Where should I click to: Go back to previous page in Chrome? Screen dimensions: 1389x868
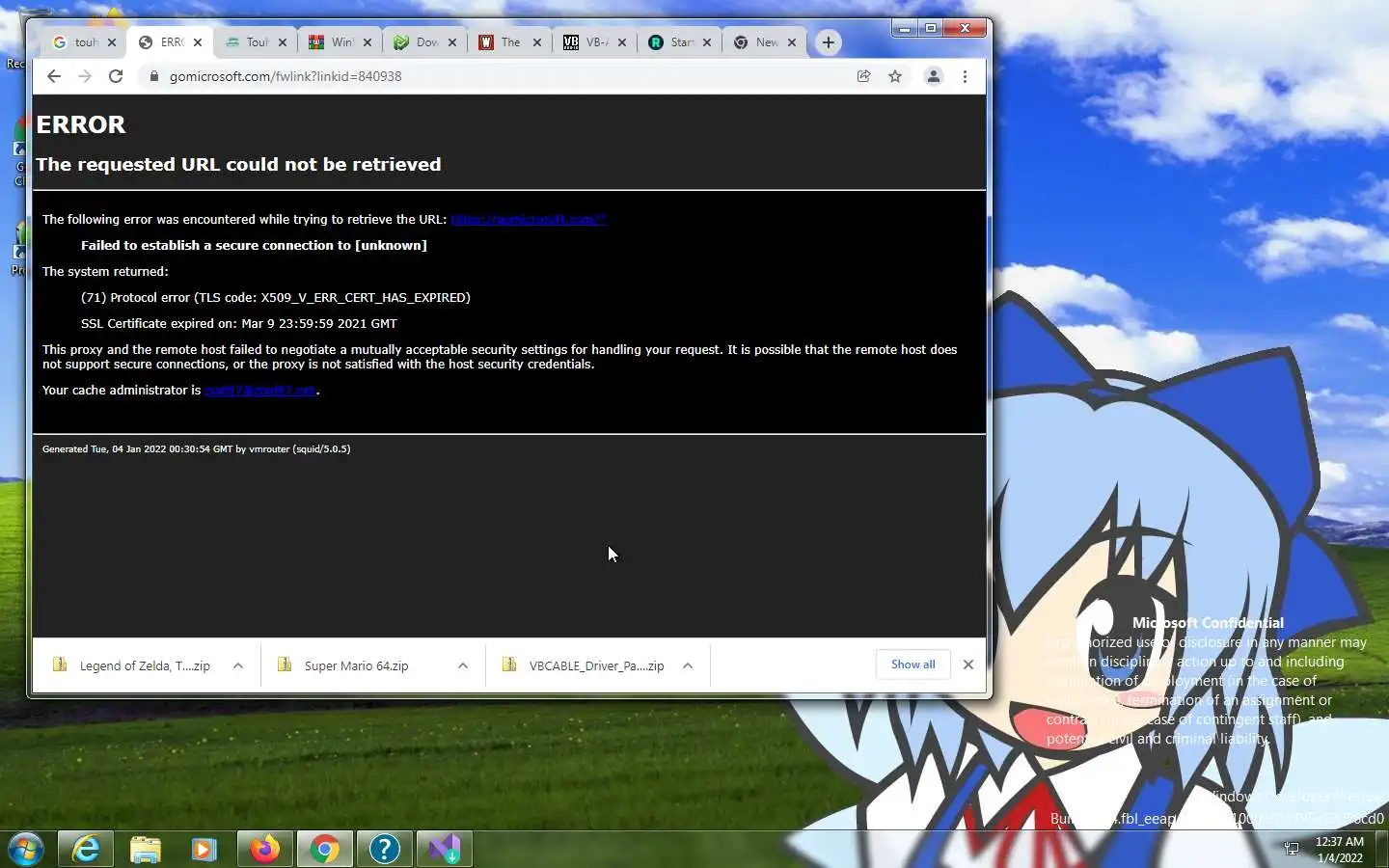(54, 76)
